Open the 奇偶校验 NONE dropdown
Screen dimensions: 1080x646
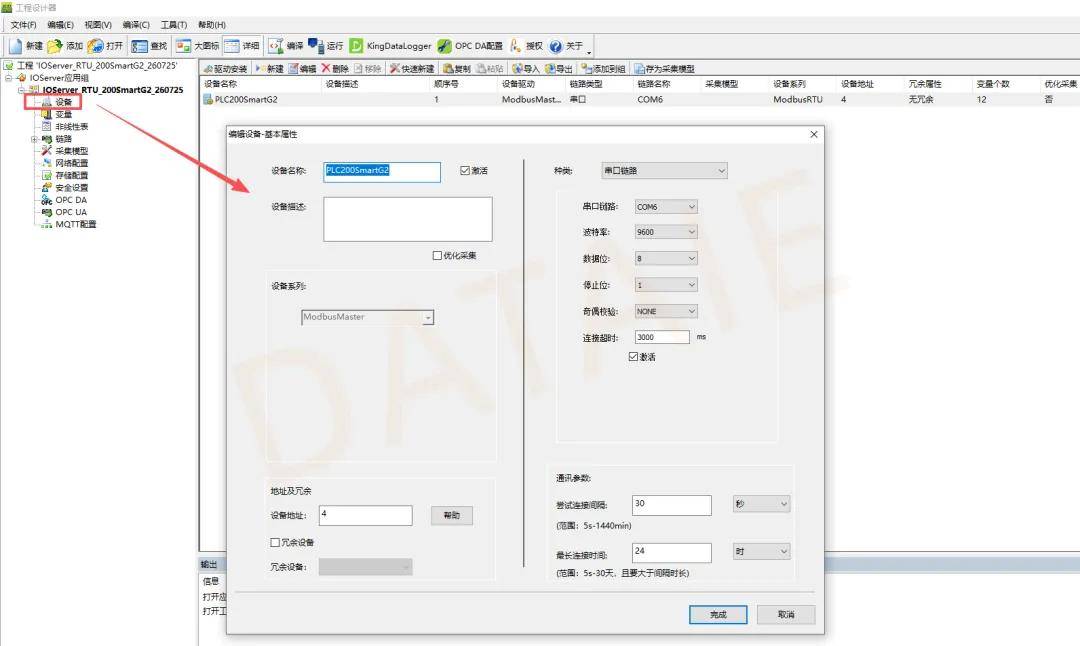coord(666,311)
